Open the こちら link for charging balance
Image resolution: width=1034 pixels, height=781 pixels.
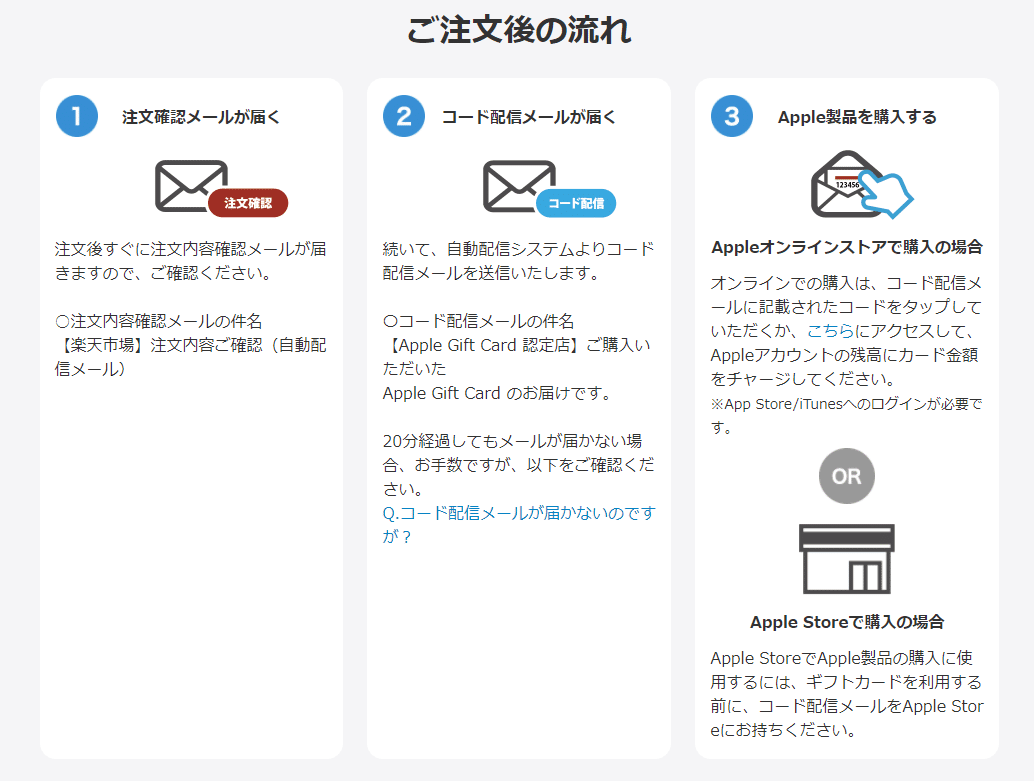tap(831, 331)
